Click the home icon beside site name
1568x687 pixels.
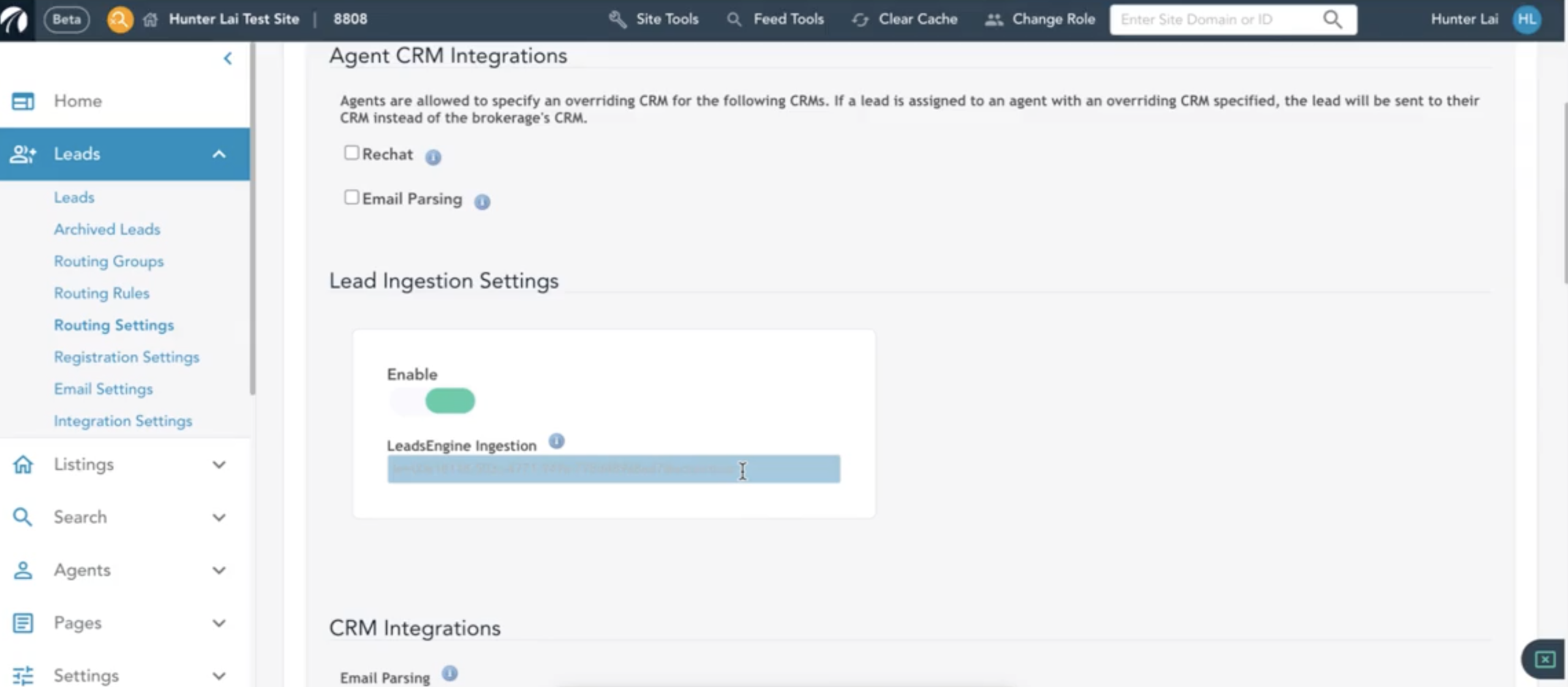150,20
